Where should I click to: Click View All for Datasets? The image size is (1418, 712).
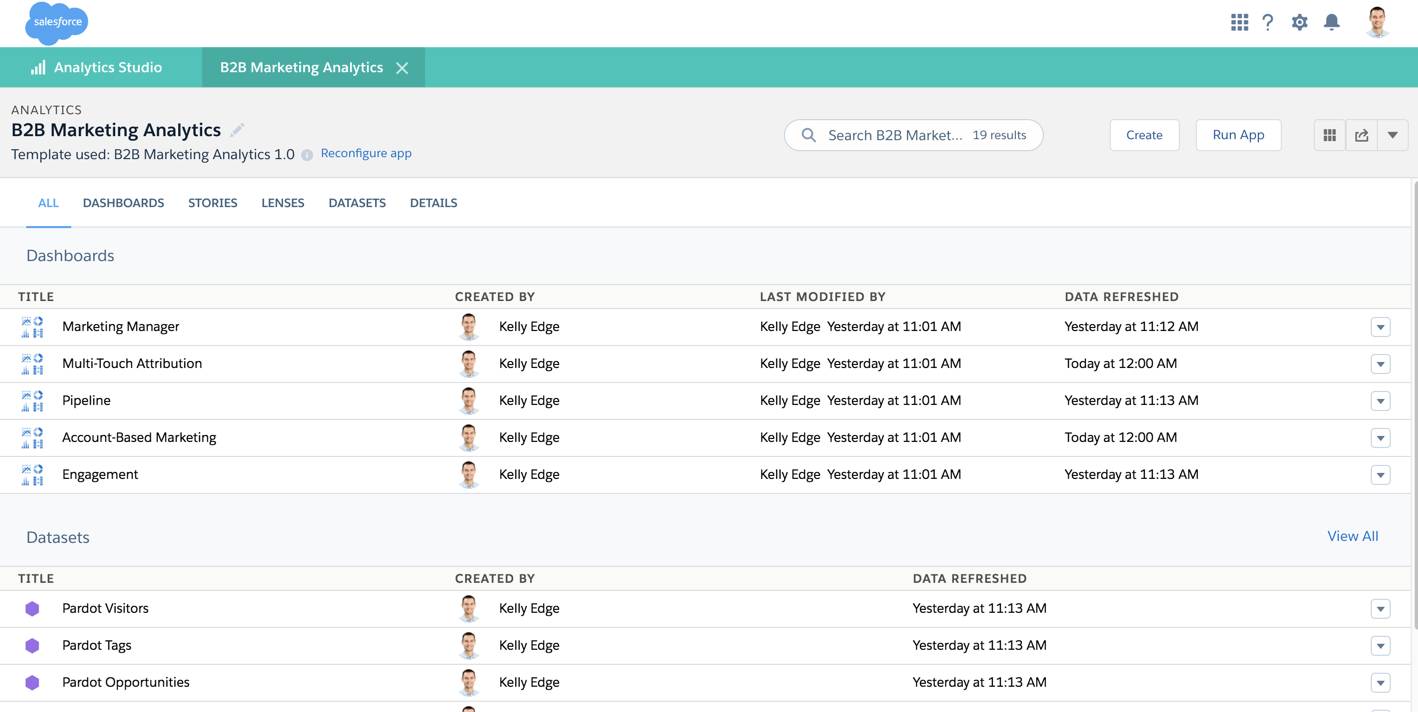pyautogui.click(x=1352, y=537)
